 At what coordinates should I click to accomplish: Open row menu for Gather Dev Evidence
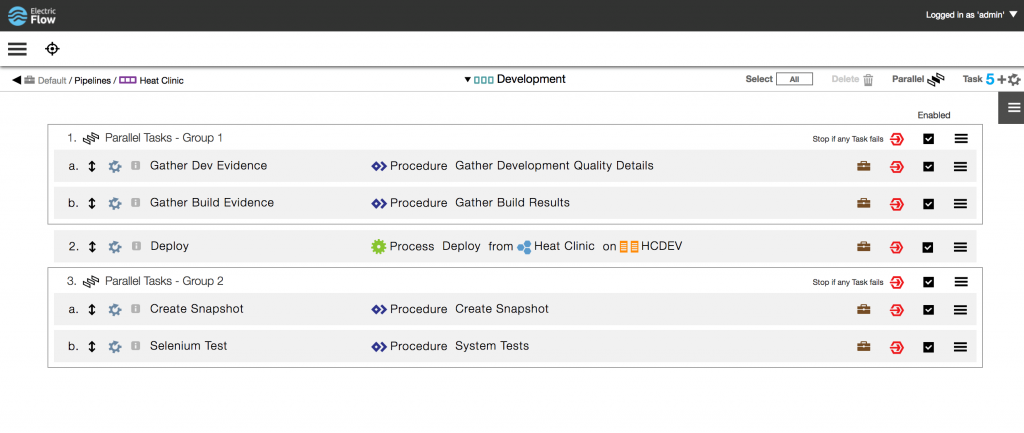[961, 167]
